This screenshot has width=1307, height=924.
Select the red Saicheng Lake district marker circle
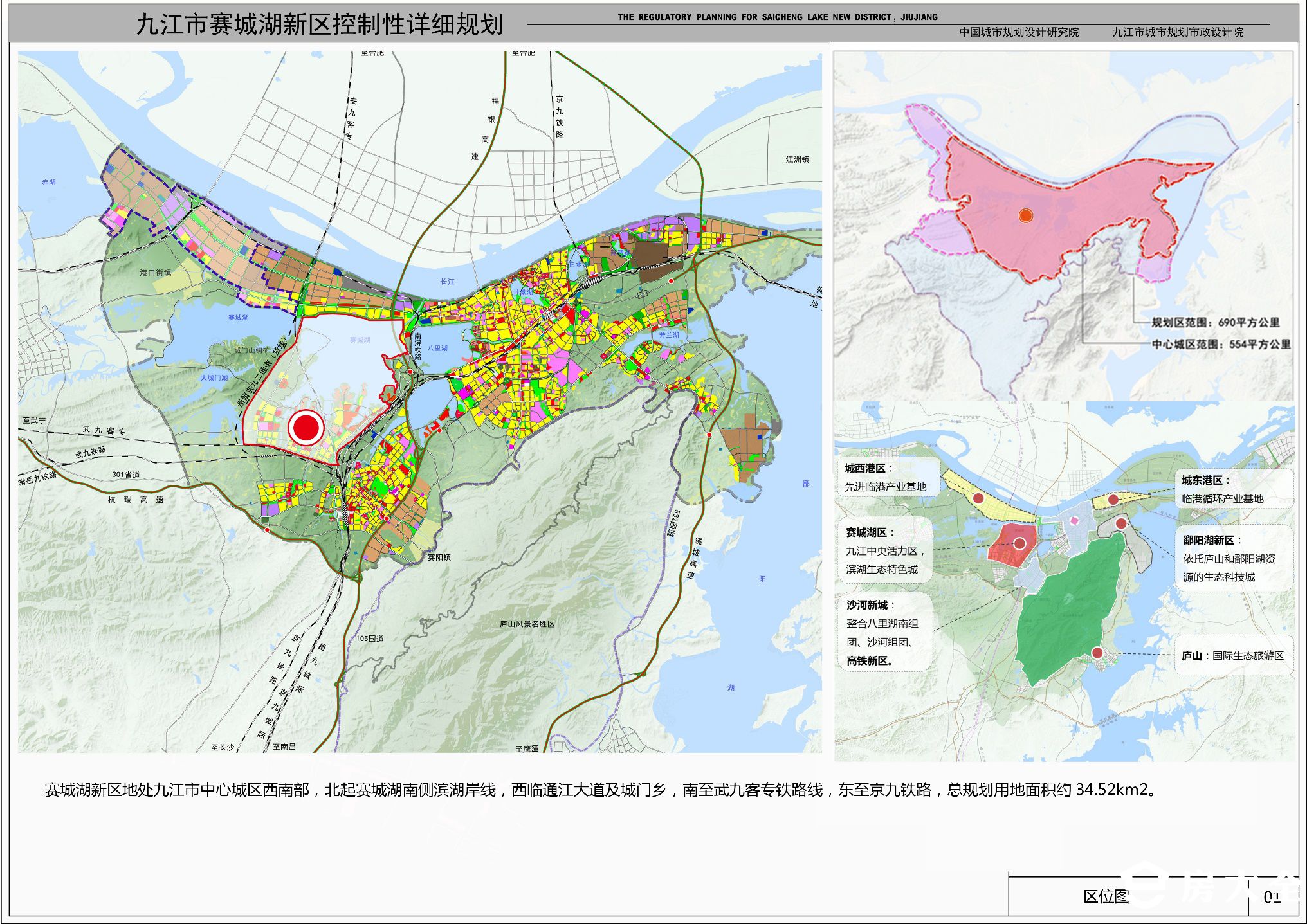click(1019, 543)
